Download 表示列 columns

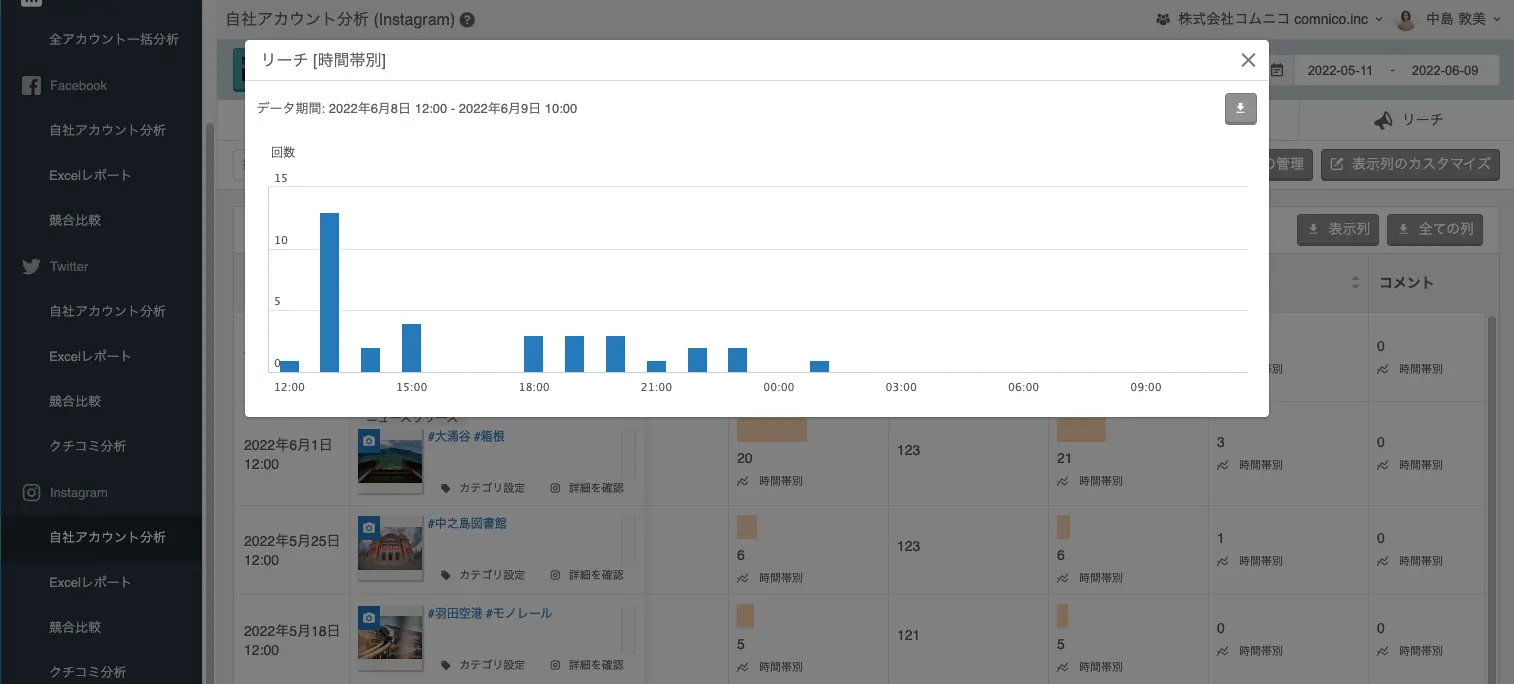tap(1339, 230)
